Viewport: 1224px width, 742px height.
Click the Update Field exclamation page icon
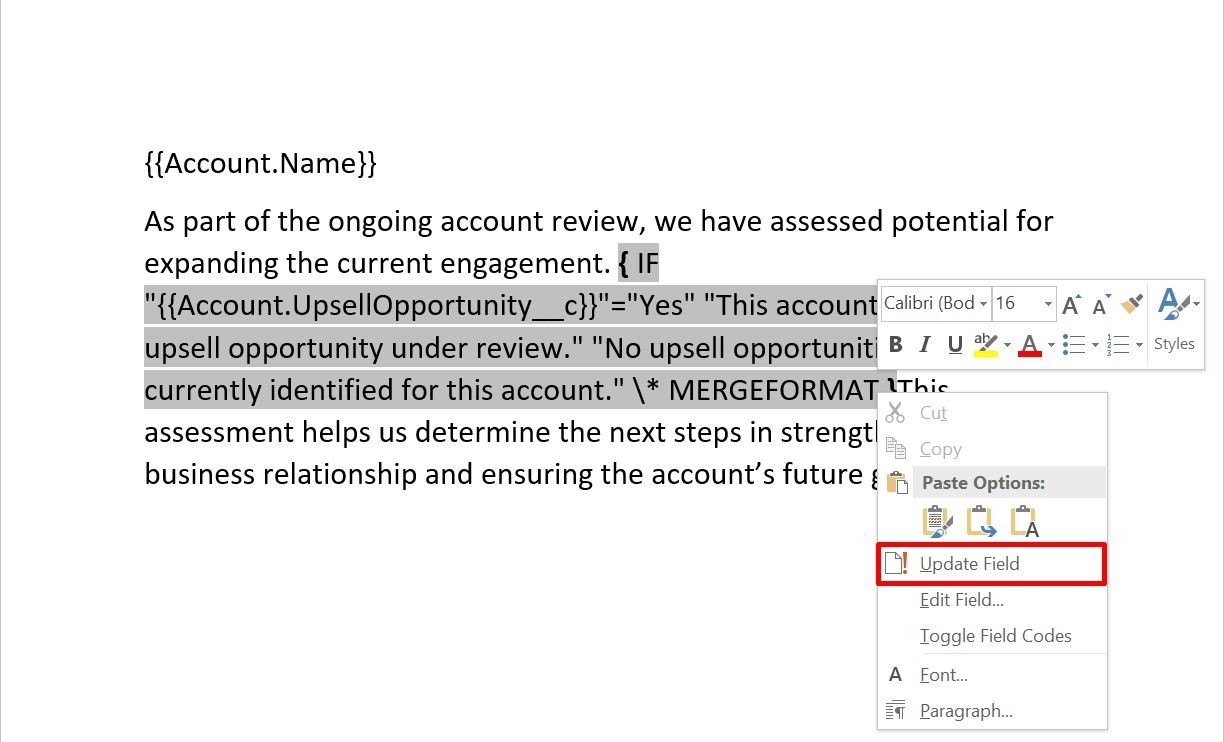[897, 564]
